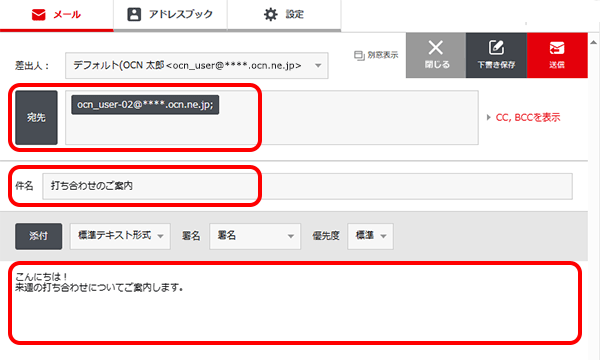Switch to the アドレスブック tab
This screenshot has height=360, width=600.
coord(170,15)
